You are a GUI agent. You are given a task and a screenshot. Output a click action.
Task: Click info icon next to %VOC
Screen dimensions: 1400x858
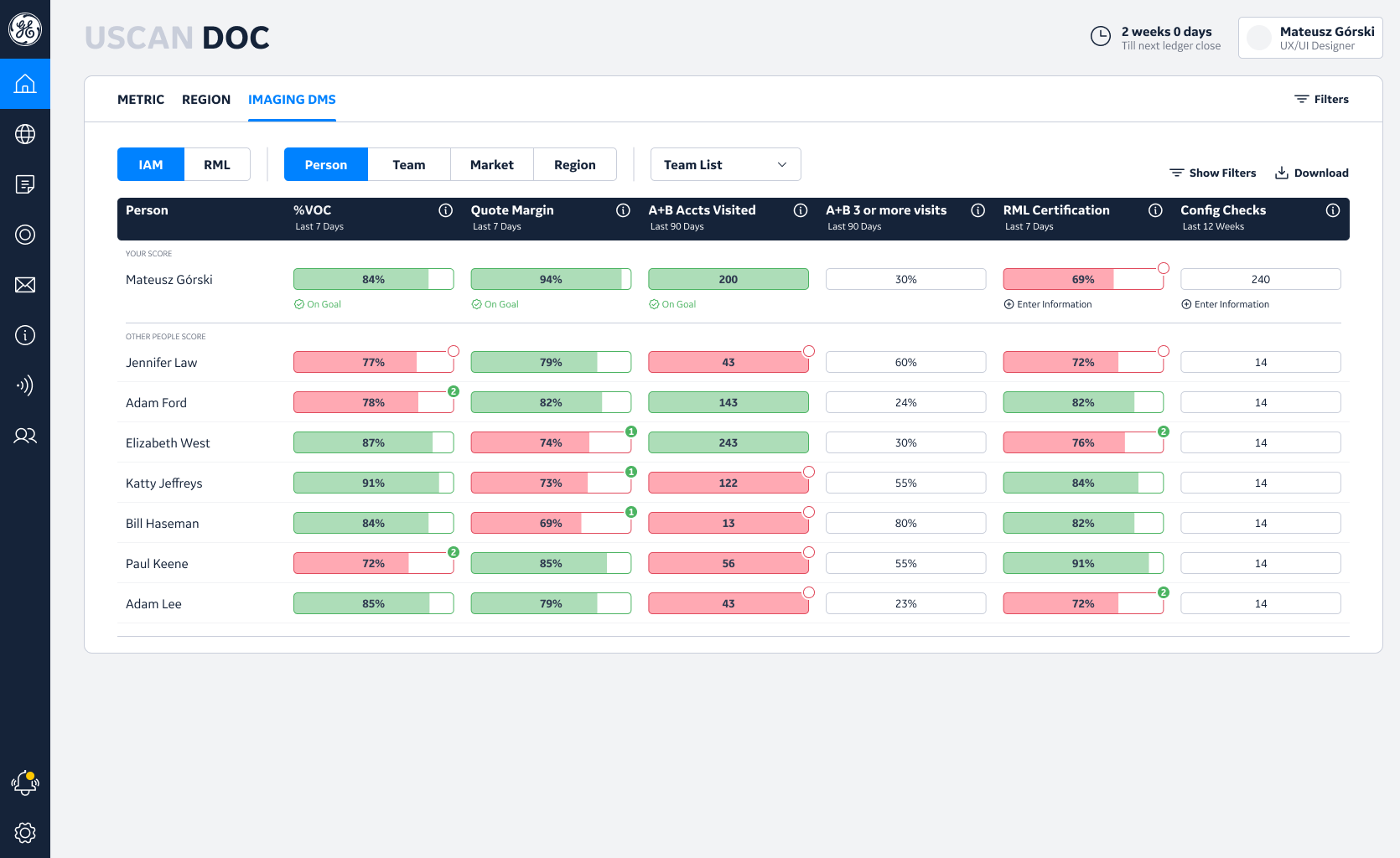446,210
